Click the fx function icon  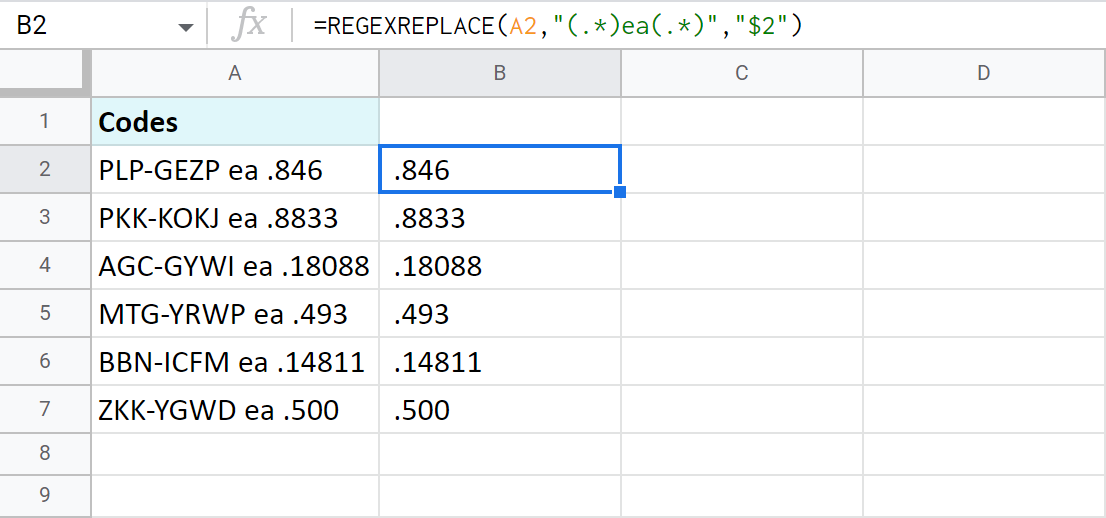[248, 27]
